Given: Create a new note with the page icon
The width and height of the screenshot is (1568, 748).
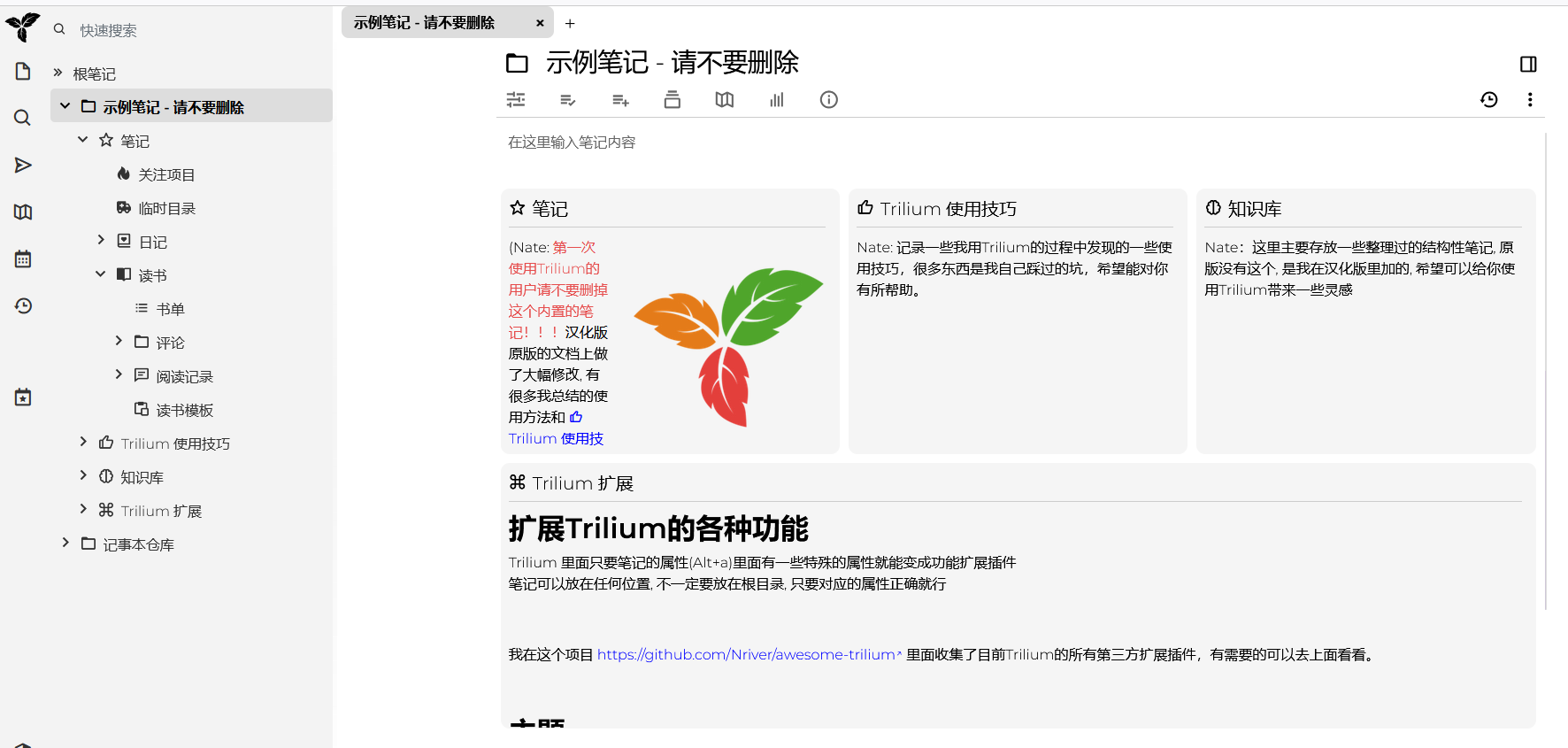Looking at the screenshot, I should tap(23, 72).
